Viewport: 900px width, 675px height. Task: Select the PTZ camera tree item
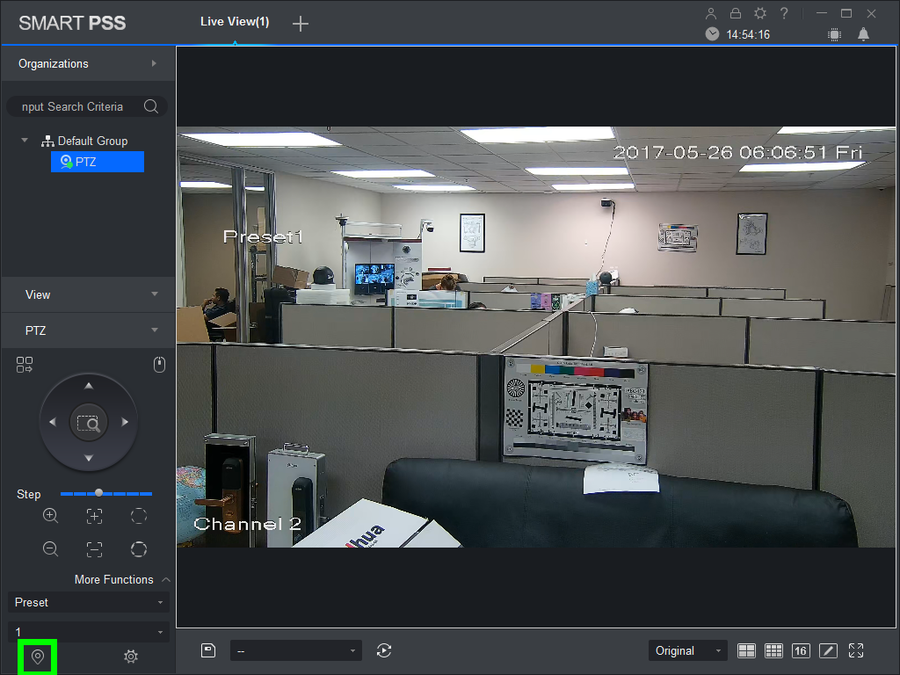[x=97, y=162]
